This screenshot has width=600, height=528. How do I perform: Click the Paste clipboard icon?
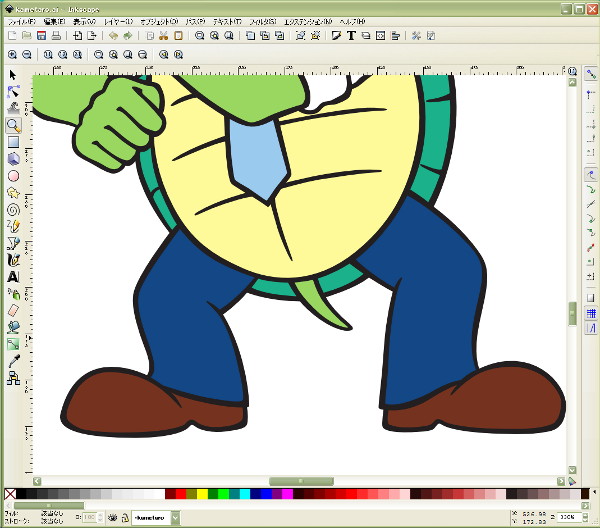[178, 36]
